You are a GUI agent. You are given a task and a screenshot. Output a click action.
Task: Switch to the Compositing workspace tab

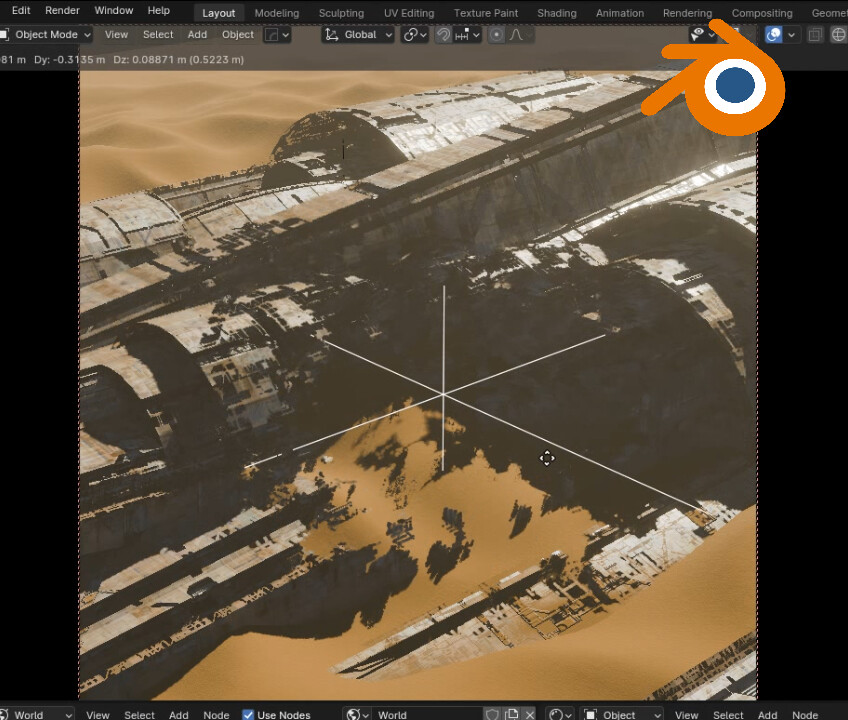[762, 12]
